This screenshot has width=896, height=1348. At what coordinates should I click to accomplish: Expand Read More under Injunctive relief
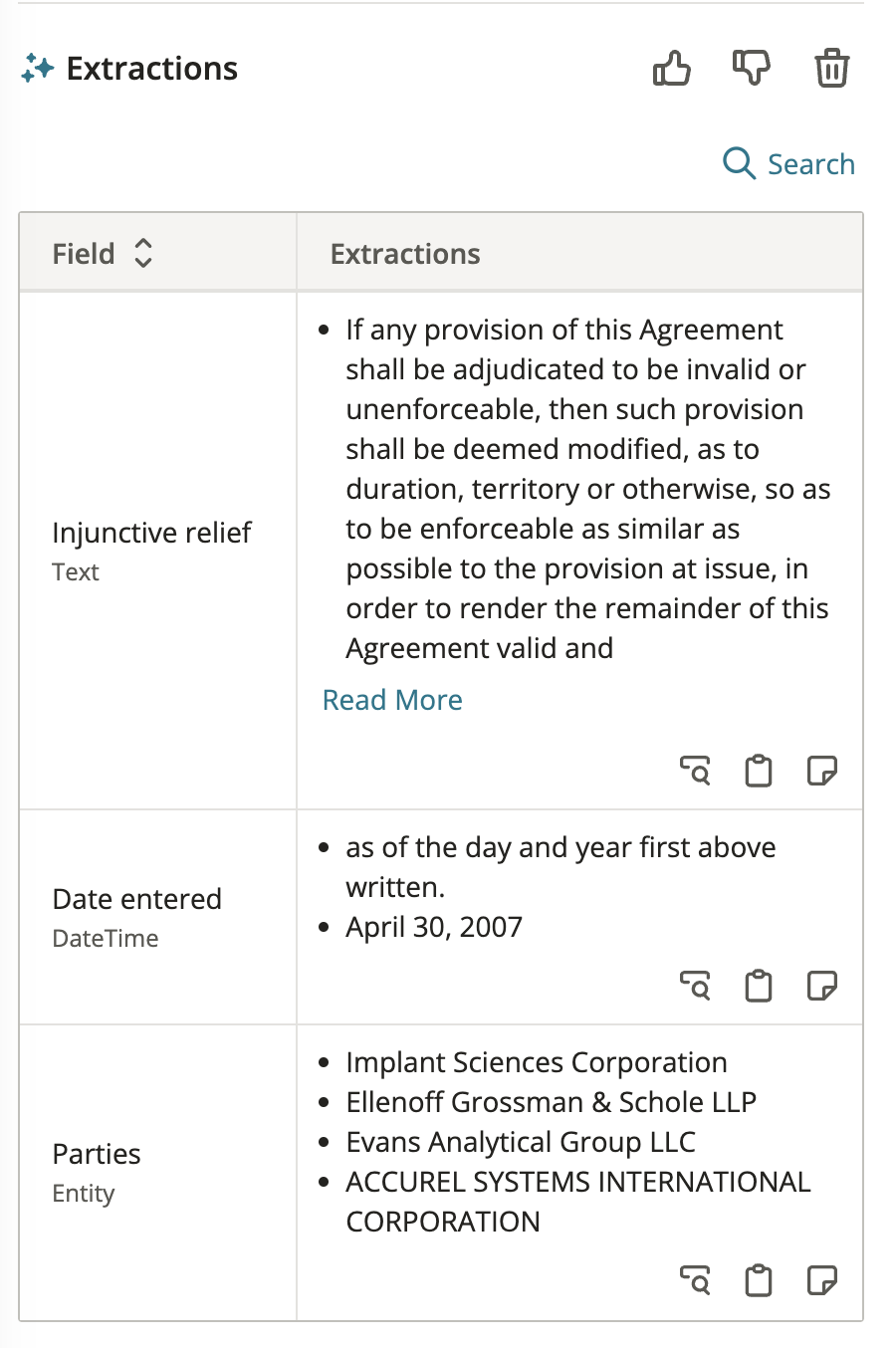391,700
